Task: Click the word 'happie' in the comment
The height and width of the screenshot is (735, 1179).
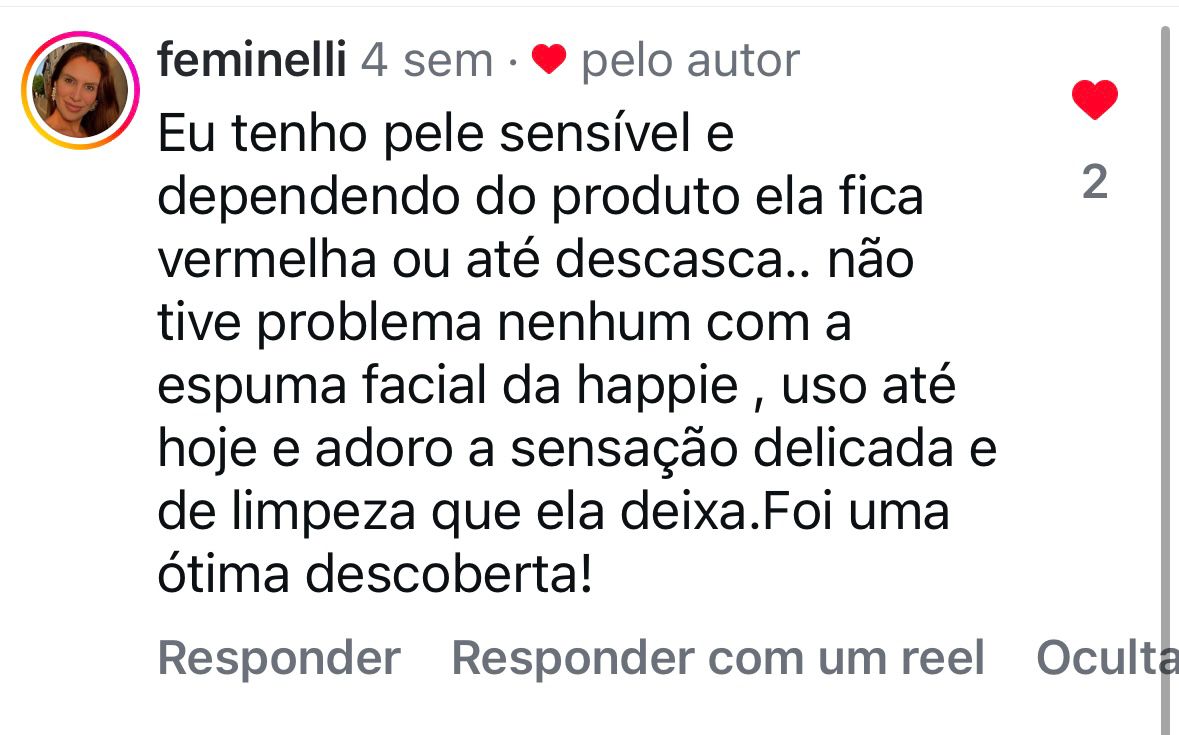Action: pyautogui.click(x=660, y=387)
